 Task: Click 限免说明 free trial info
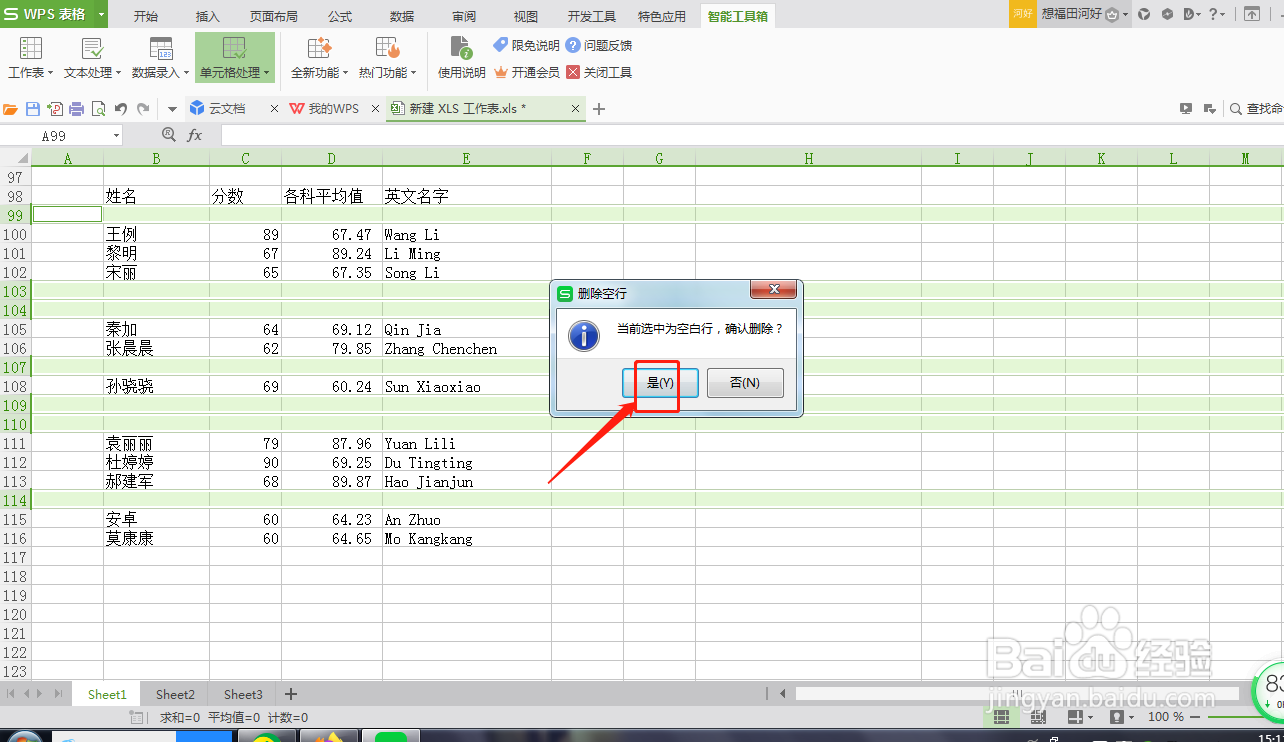526,45
